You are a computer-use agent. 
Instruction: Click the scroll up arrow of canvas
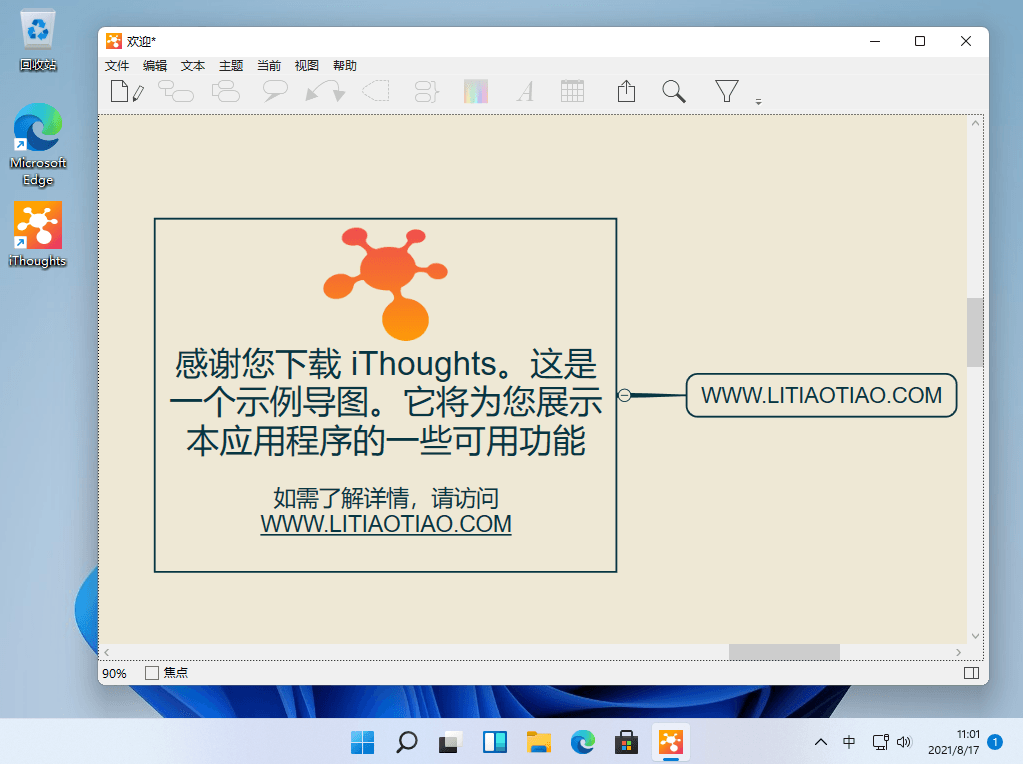975,123
